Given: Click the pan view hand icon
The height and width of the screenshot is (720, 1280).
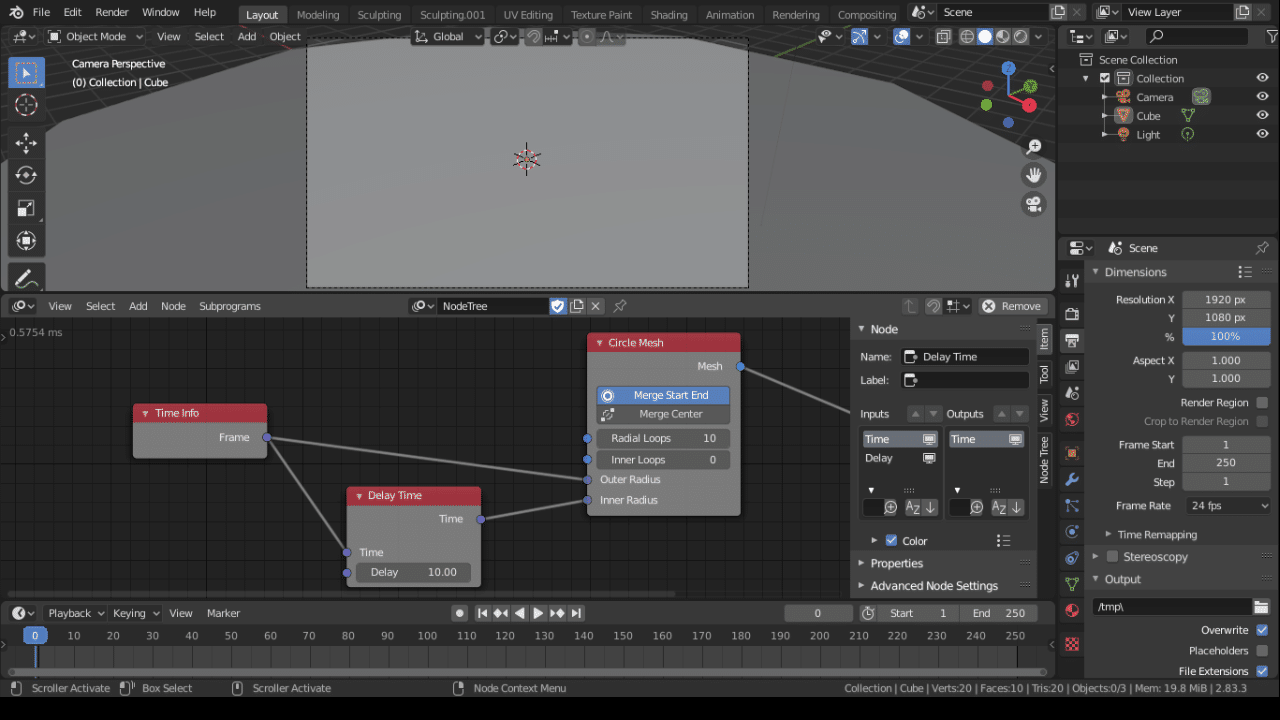Looking at the screenshot, I should coord(1034,175).
